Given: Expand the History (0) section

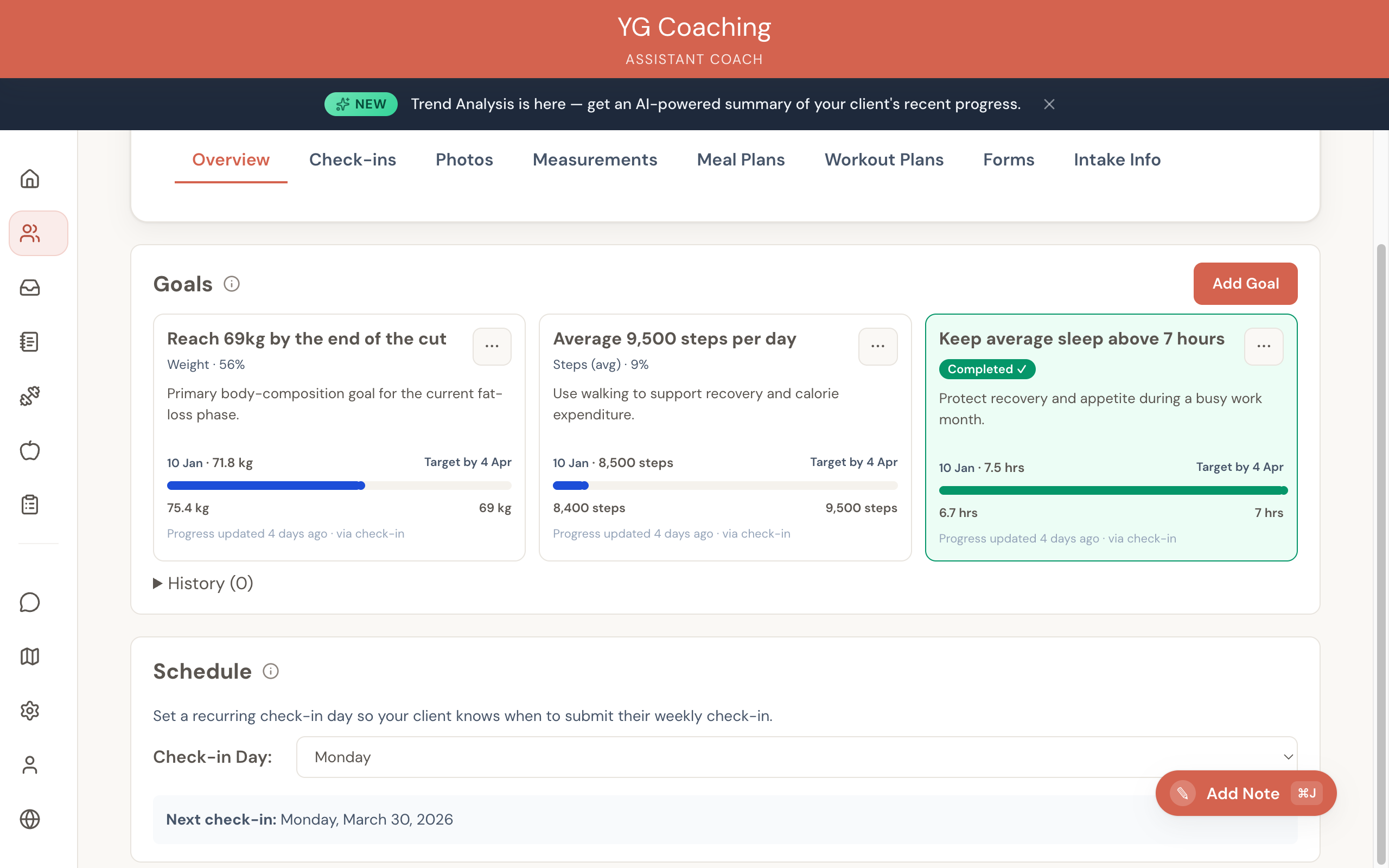Looking at the screenshot, I should (x=202, y=583).
